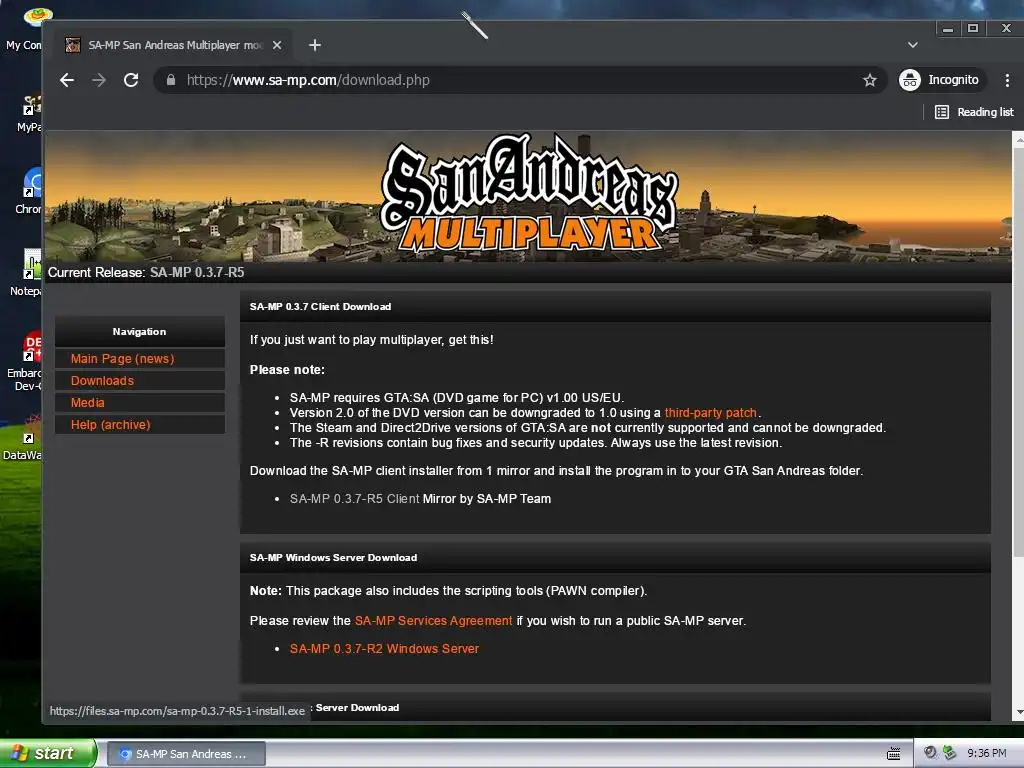The image size is (1024, 768).
Task: Open Main Page (news) navigation link
Action: point(122,359)
